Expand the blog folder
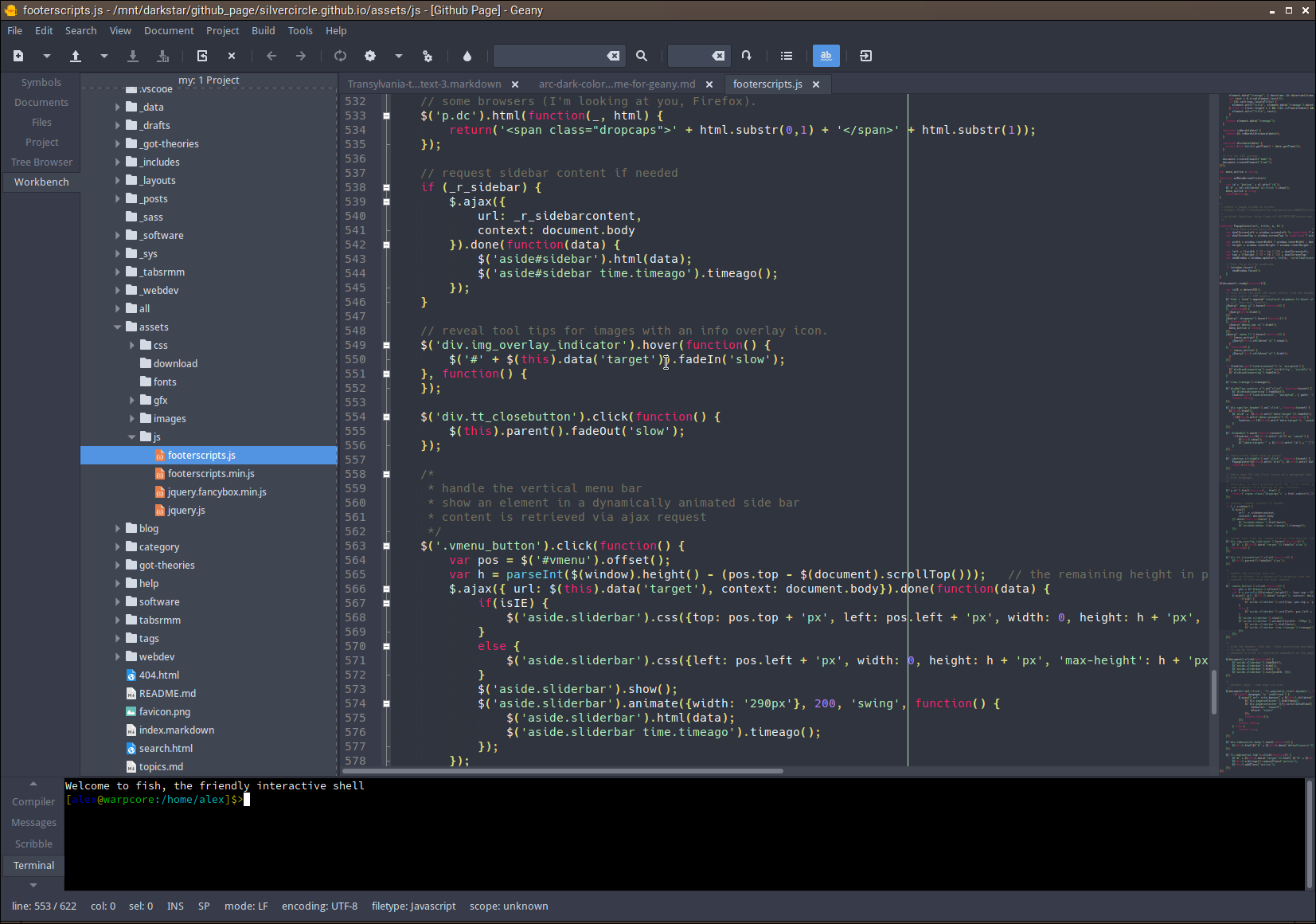The width and height of the screenshot is (1316, 924). coord(118,528)
